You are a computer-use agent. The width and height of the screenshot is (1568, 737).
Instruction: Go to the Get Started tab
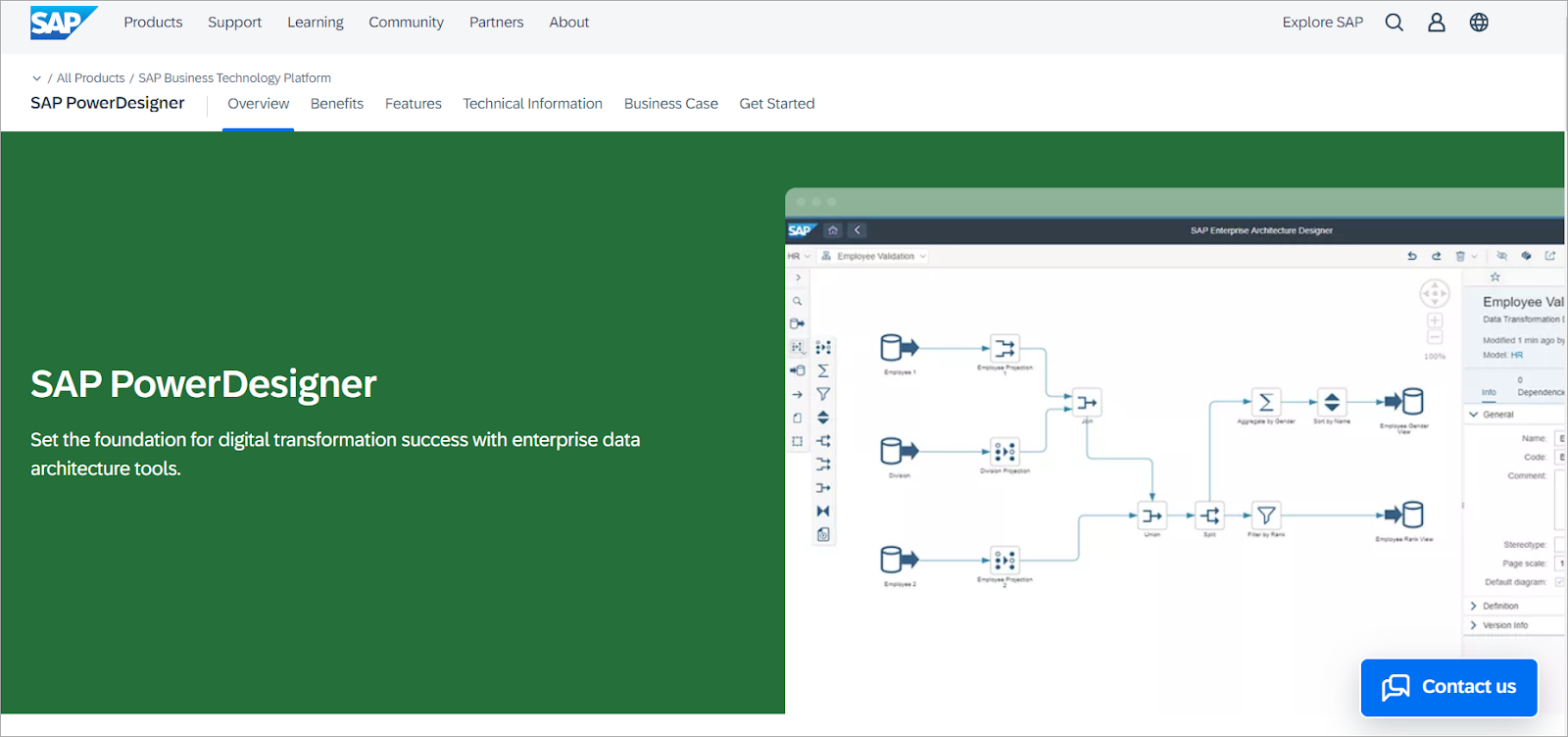pos(776,104)
